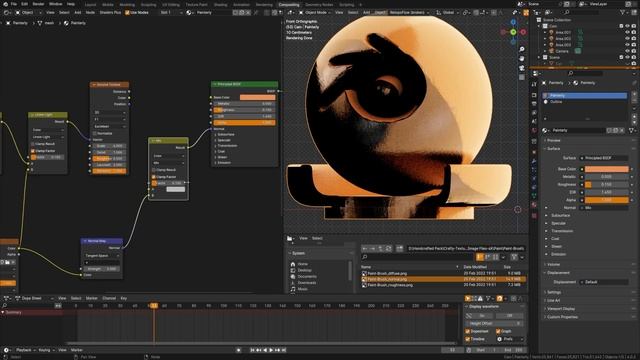Viewport: 640px width, 360px height.
Task: Click play animation button in timeline
Action: [x=271, y=350]
